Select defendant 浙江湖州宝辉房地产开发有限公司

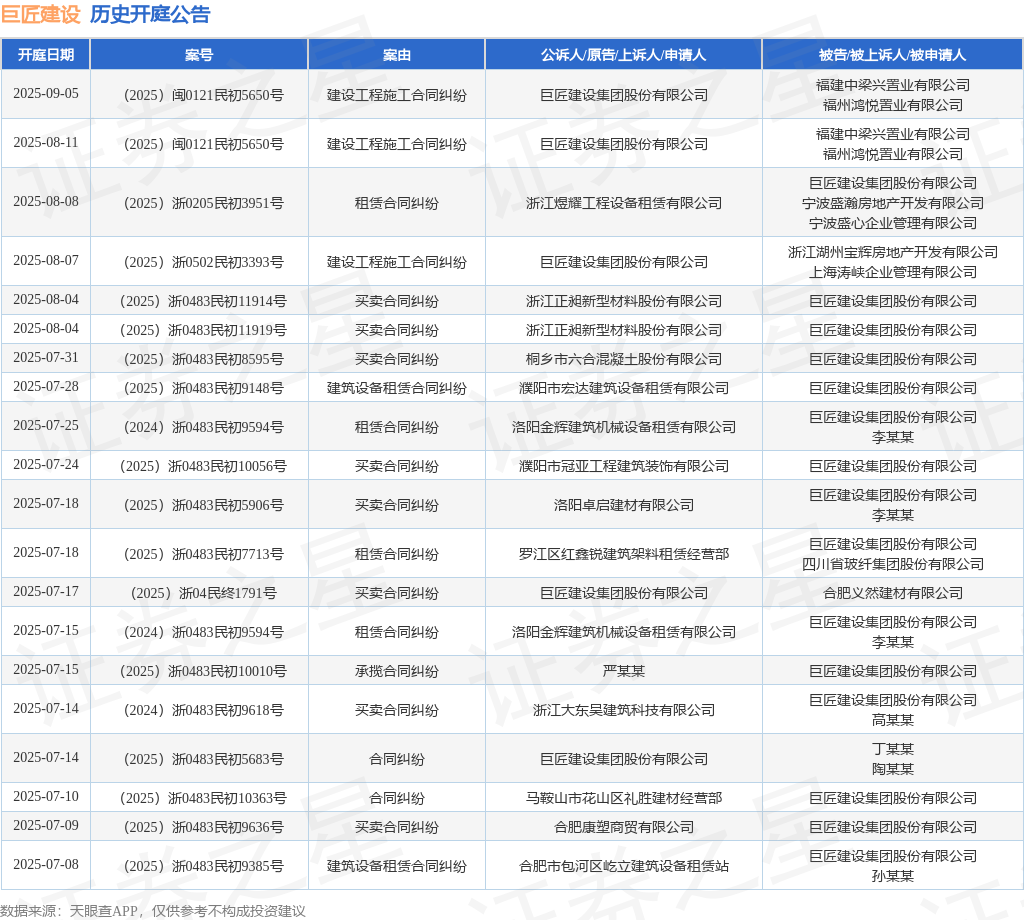(893, 252)
